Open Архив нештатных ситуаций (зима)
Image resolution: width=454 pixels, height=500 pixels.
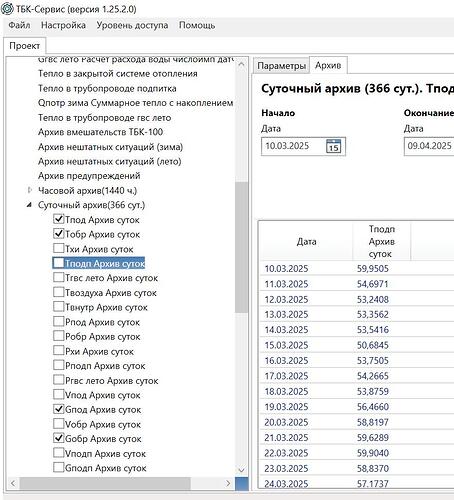(110, 147)
